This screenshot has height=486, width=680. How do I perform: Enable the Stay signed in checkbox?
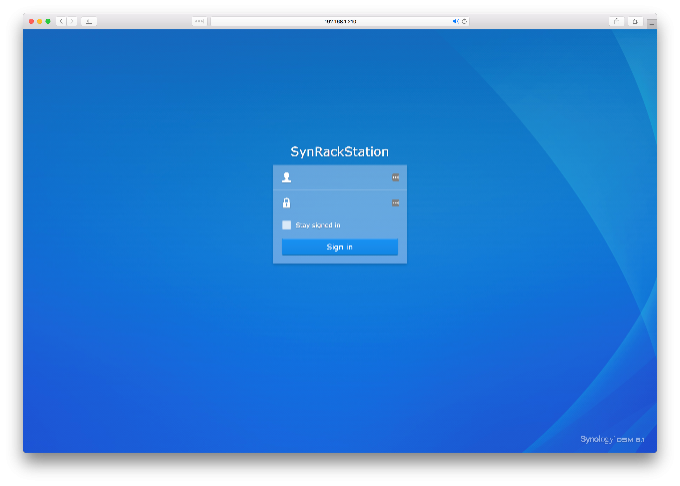(x=287, y=225)
